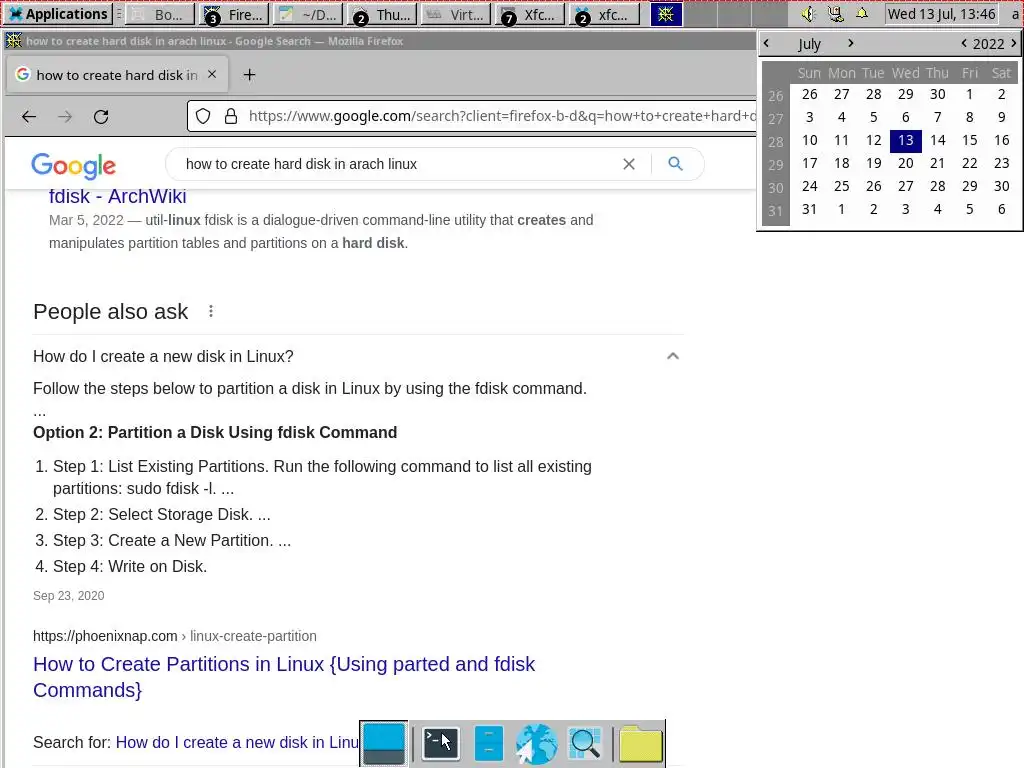Click the browser address bar URL

click(502, 116)
